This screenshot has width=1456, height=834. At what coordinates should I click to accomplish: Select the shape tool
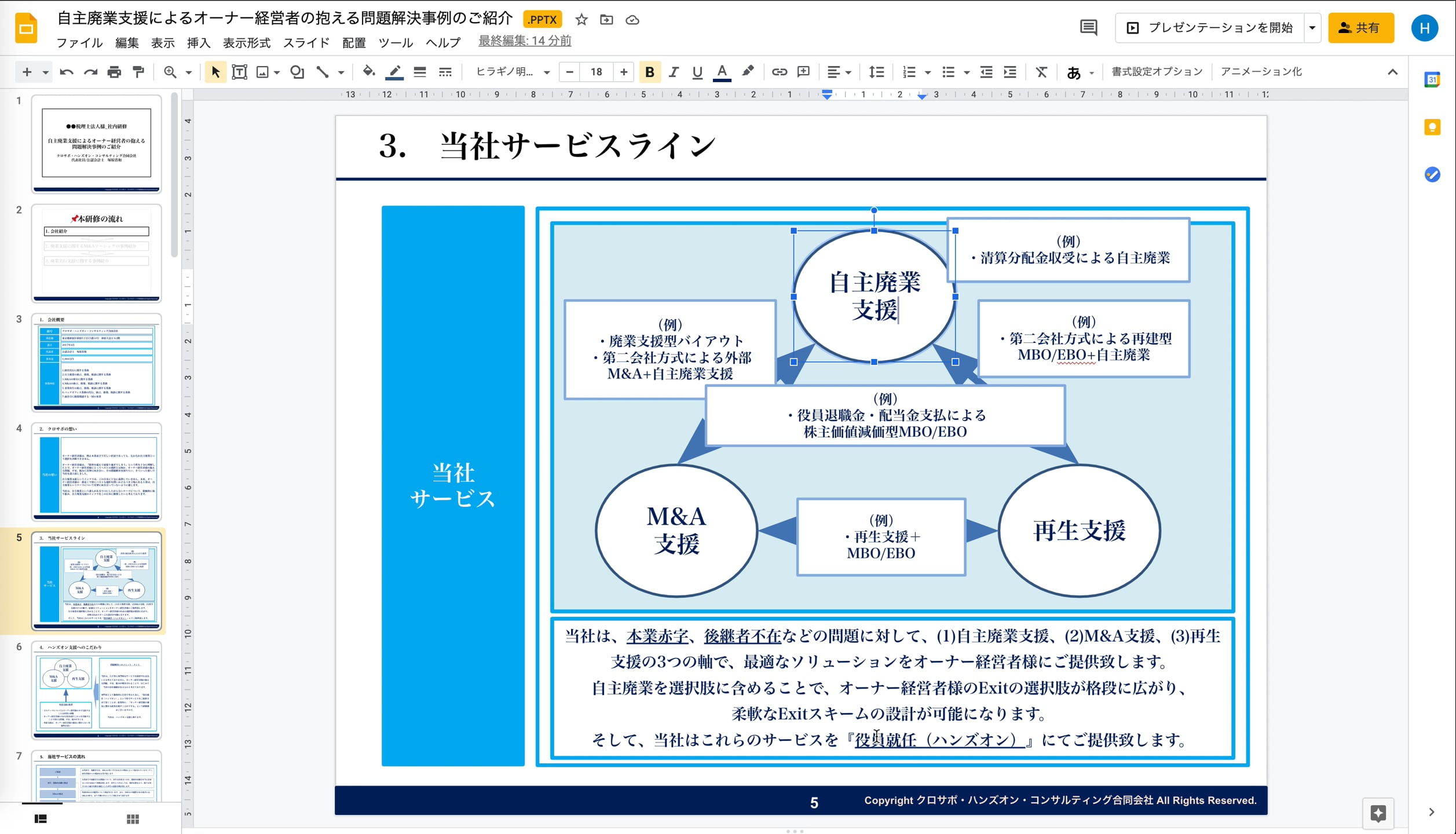coord(297,72)
